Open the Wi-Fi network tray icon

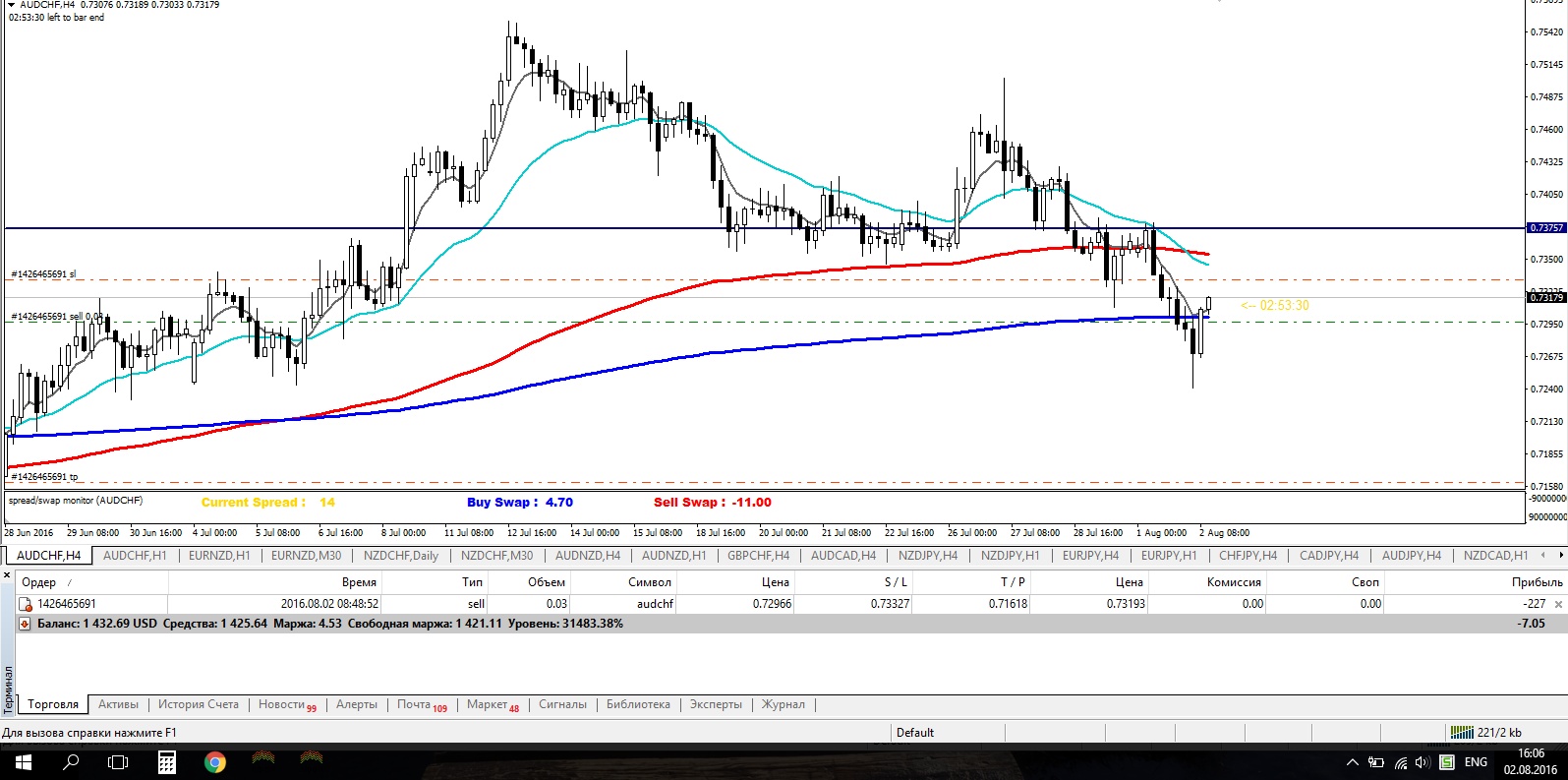pyautogui.click(x=1400, y=762)
